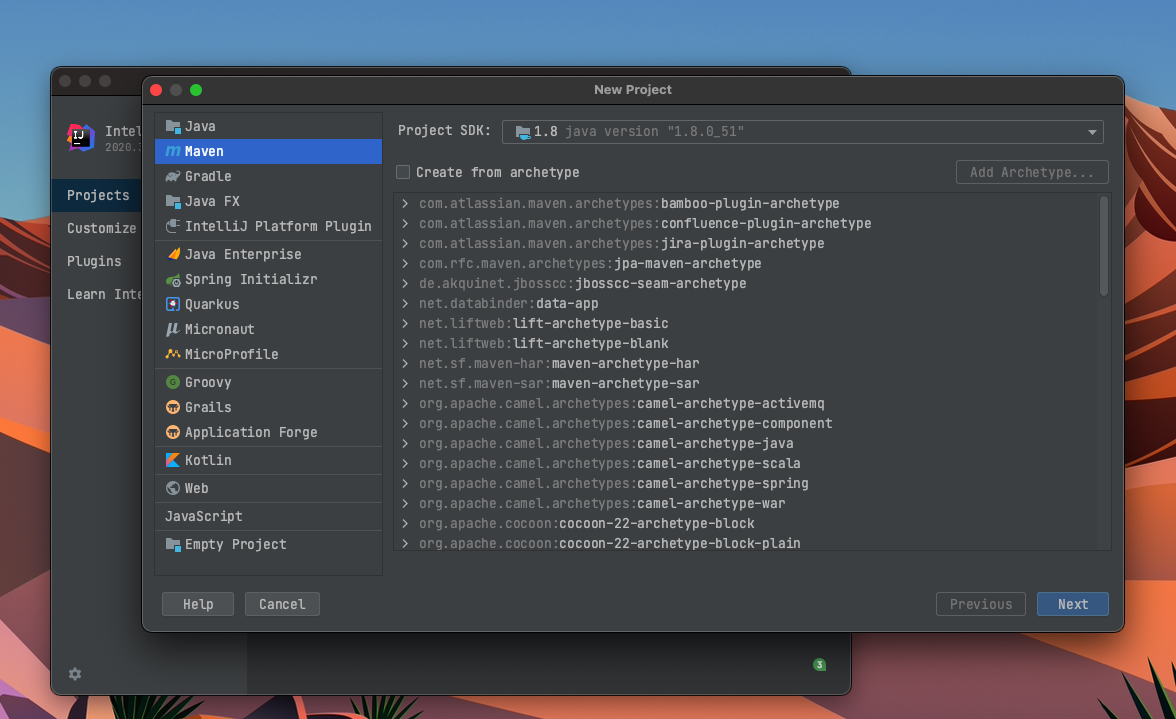Click the Groovy green circle icon

click(173, 382)
